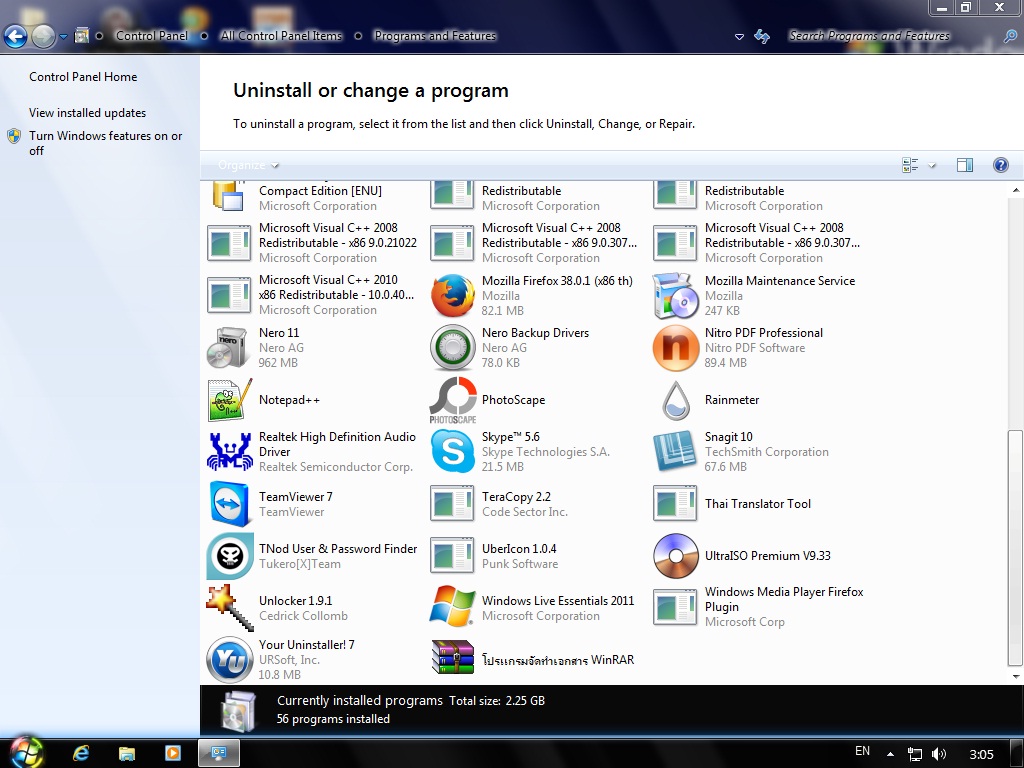Screen dimensions: 1024x768
Task: Click the network tray icon
Action: coord(914,754)
